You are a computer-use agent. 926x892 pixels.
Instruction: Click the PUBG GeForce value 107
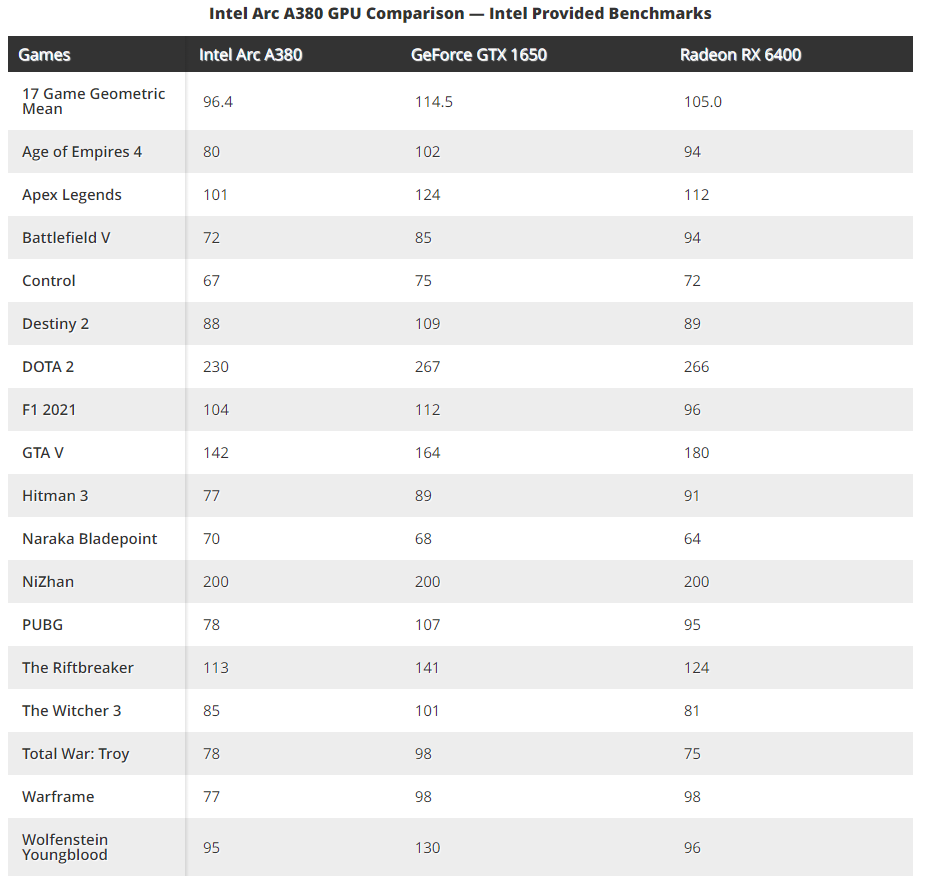[427, 625]
